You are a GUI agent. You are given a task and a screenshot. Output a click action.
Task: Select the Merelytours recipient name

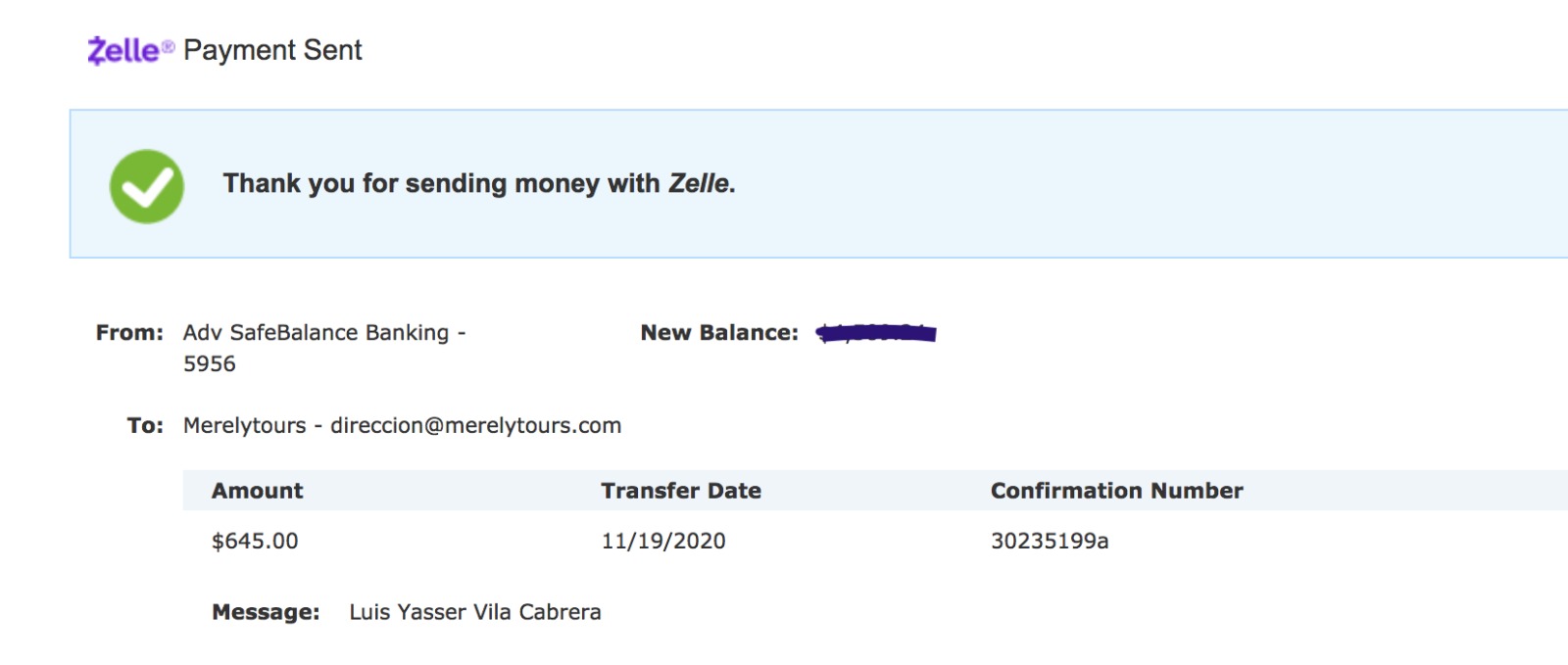coord(245,426)
